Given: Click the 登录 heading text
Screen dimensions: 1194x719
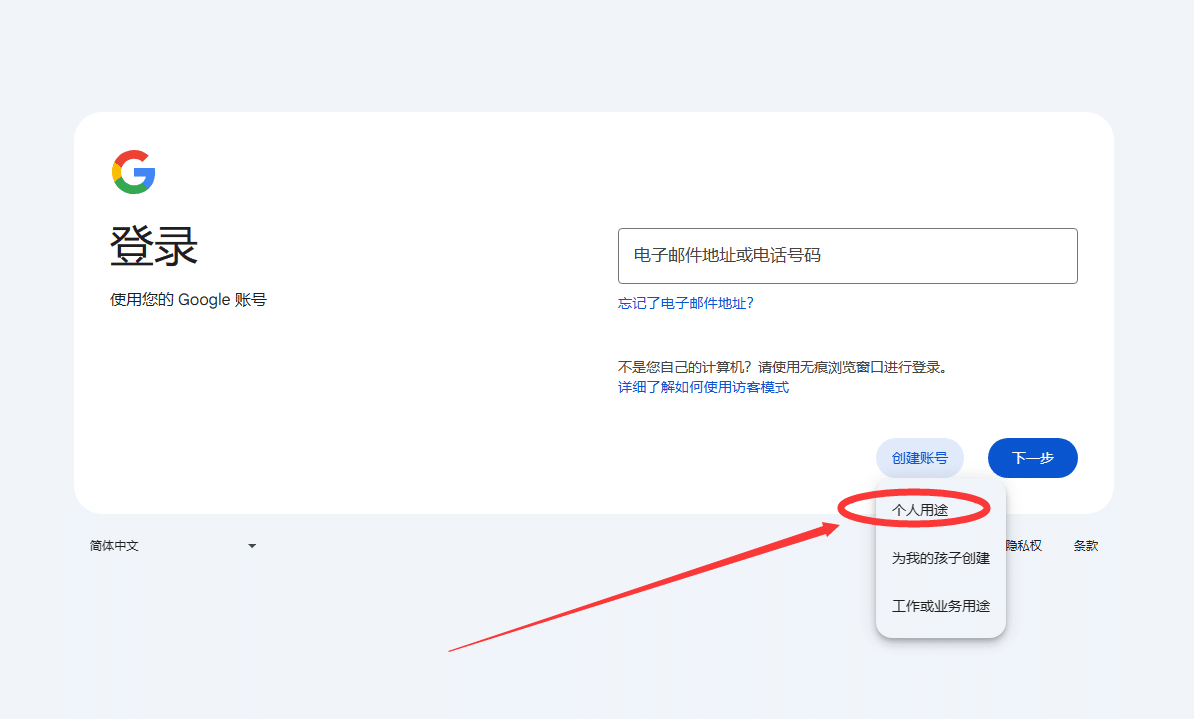Looking at the screenshot, I should point(154,246).
